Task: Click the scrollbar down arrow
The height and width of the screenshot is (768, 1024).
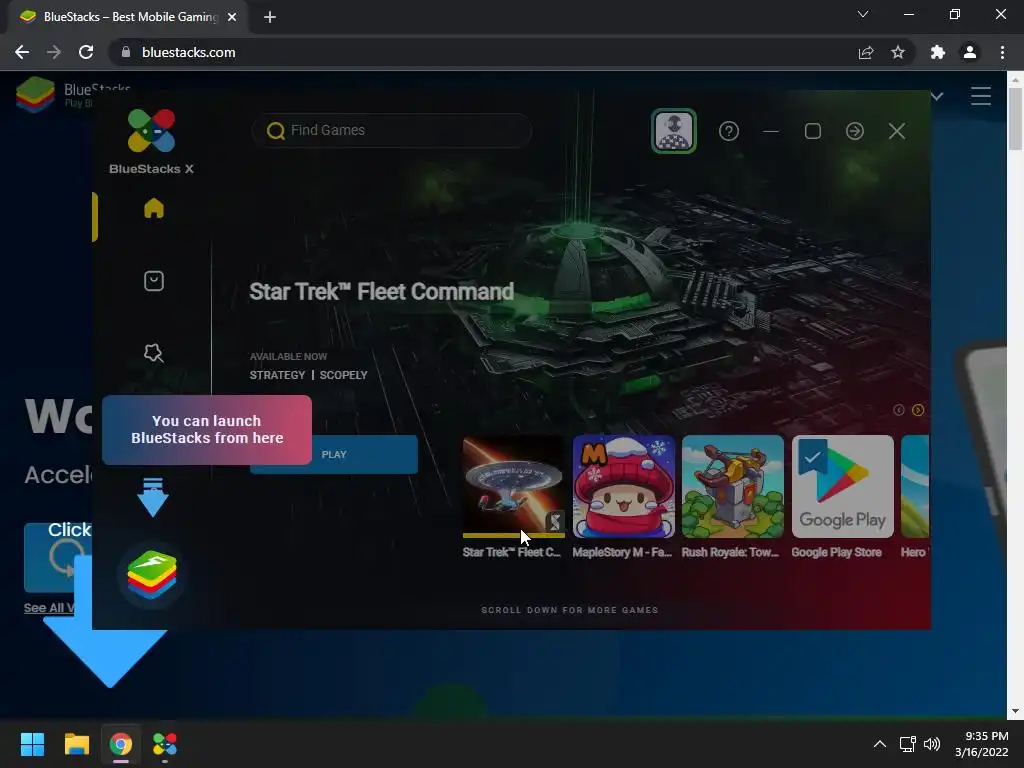Action: (x=1015, y=711)
